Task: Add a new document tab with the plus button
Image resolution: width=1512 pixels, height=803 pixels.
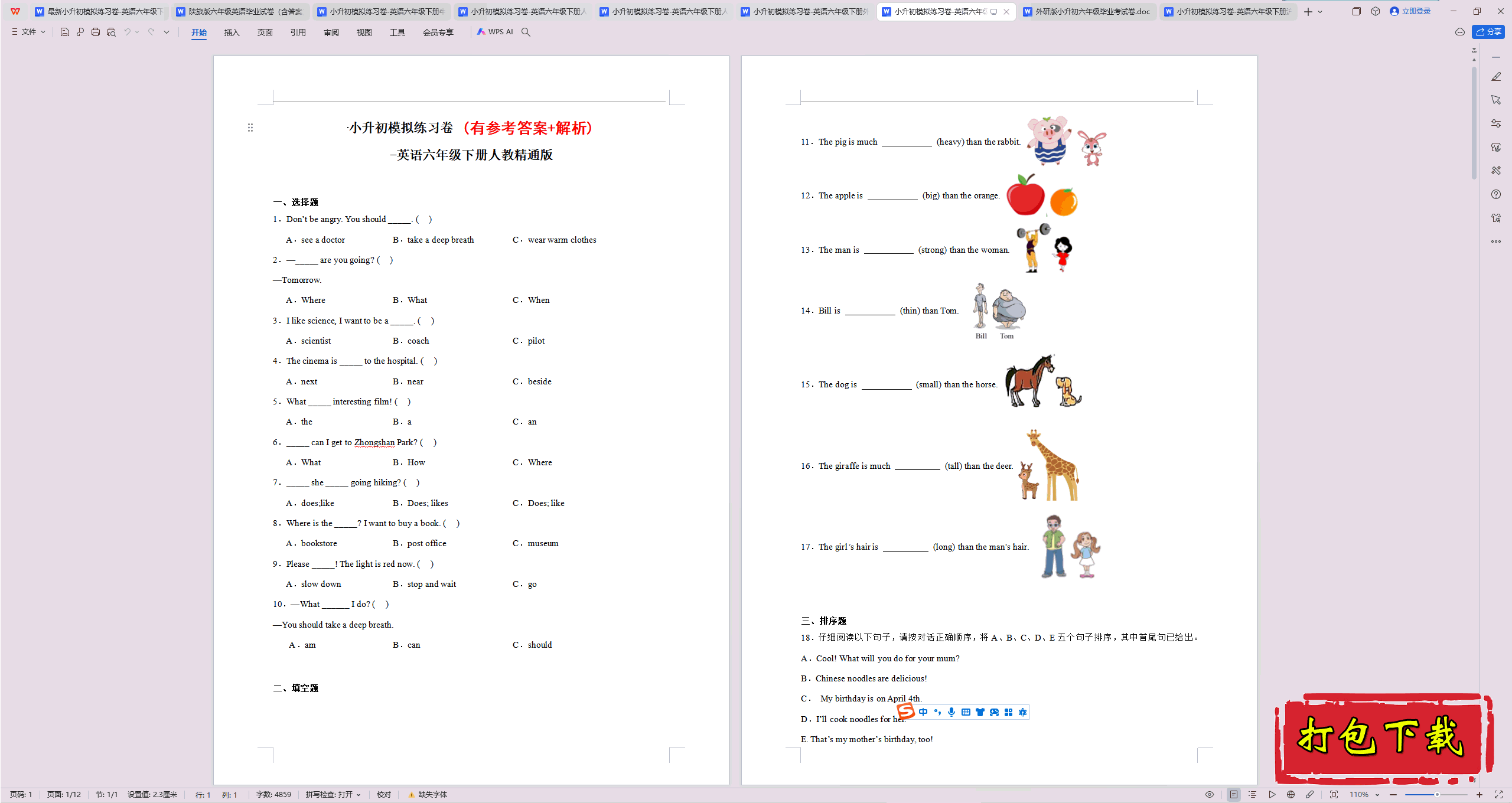Action: pos(1308,12)
